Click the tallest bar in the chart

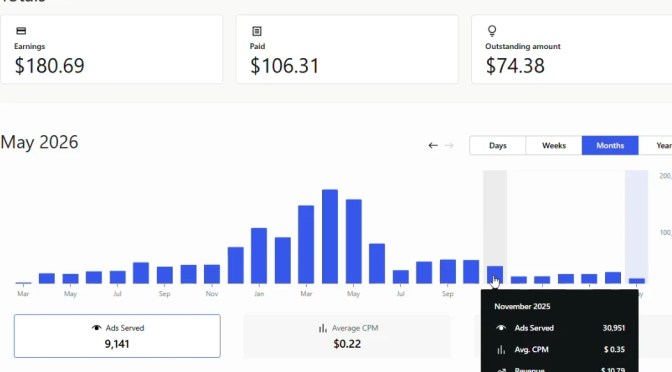tap(330, 237)
